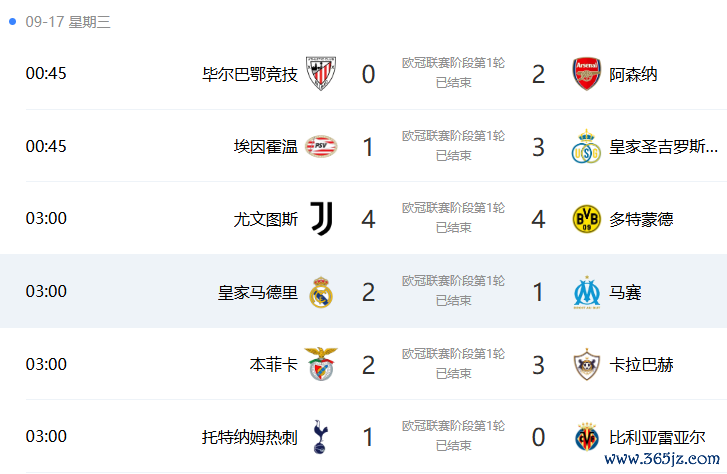Click the Villarreal club badge

pyautogui.click(x=587, y=437)
